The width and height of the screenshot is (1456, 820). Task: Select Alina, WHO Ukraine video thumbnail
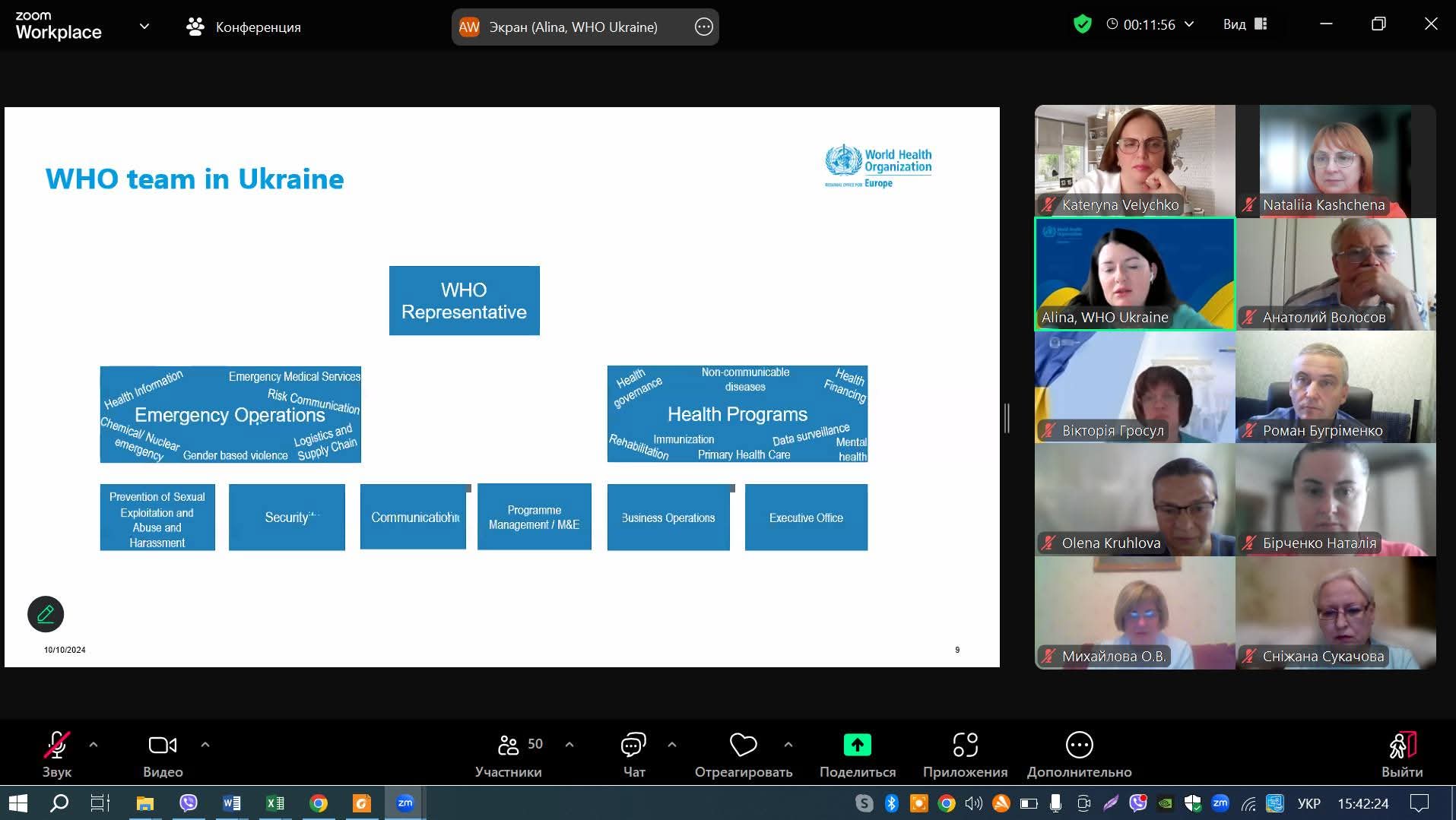[x=1134, y=274]
